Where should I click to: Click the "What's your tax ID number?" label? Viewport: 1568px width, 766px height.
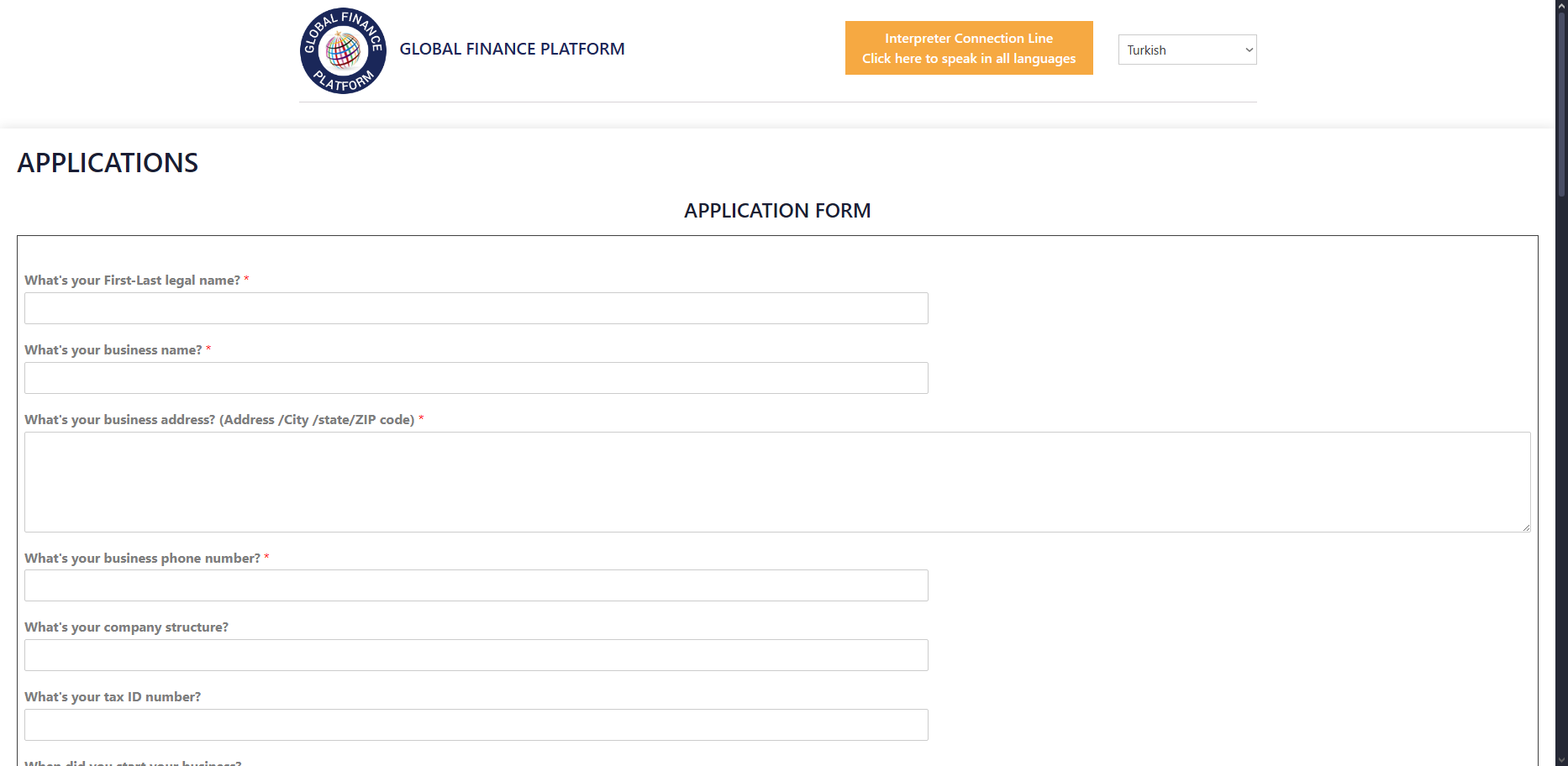113,697
